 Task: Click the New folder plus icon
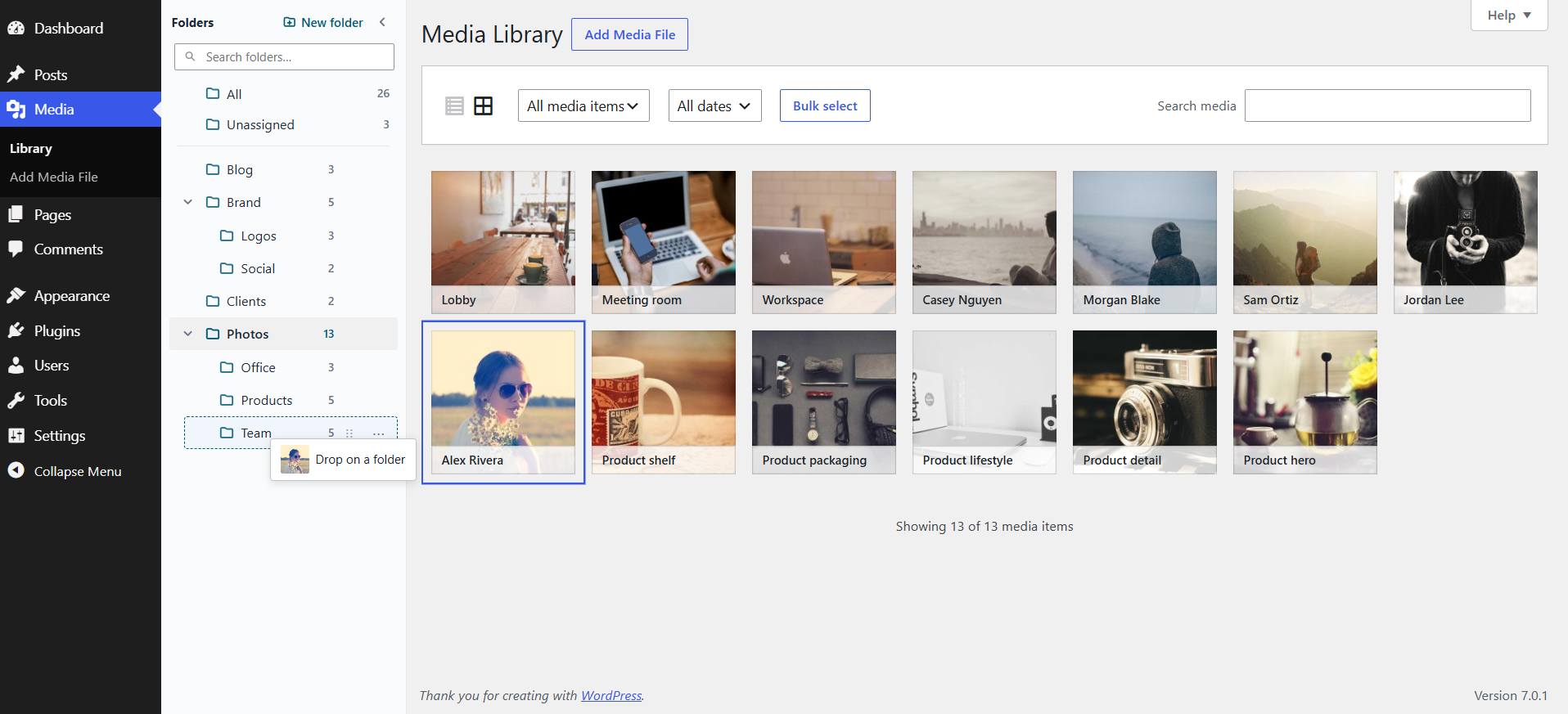point(290,22)
